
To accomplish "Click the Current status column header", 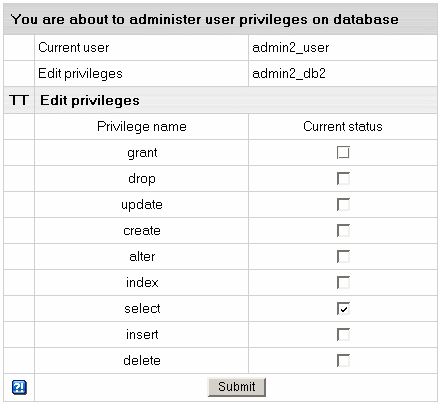I will click(343, 127).
